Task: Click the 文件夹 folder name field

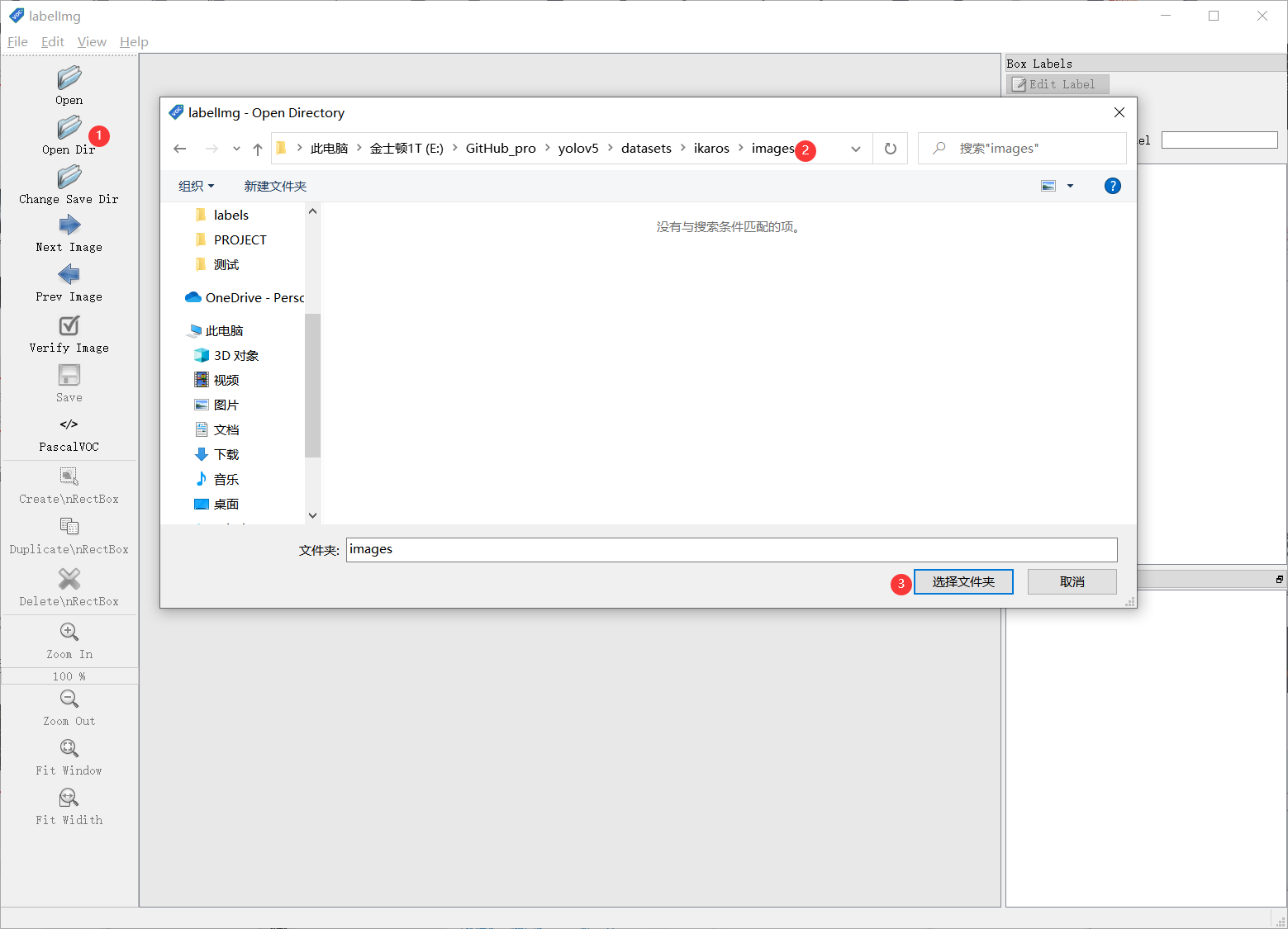Action: pyautogui.click(x=731, y=550)
